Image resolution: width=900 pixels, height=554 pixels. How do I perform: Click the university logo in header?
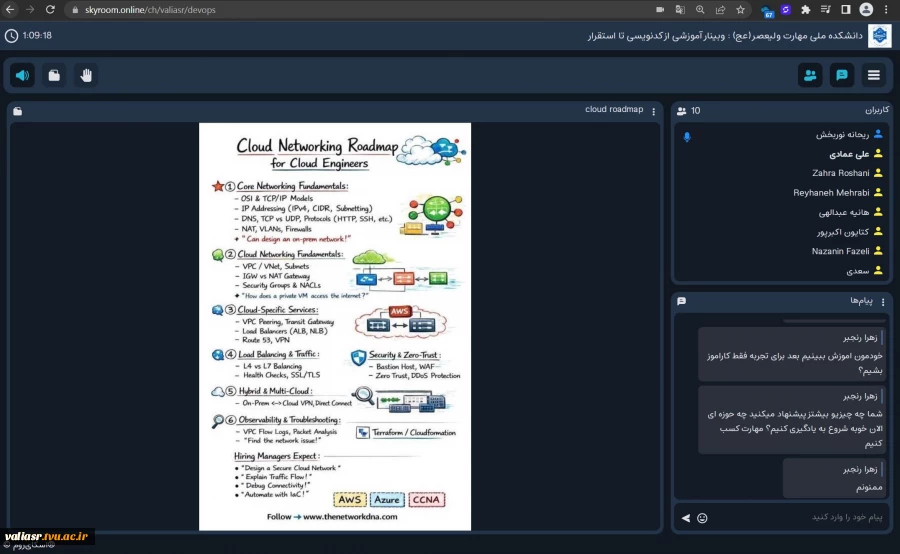pyautogui.click(x=879, y=36)
